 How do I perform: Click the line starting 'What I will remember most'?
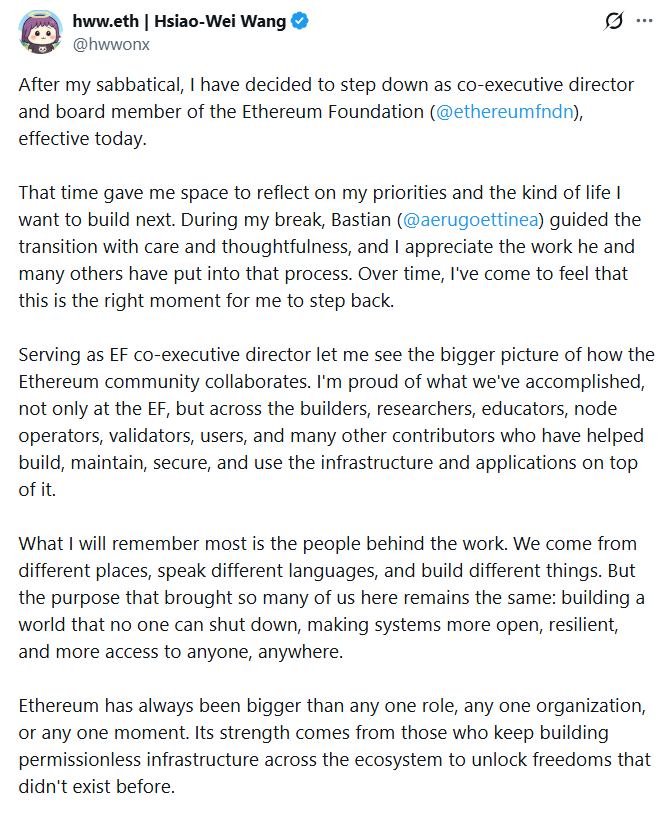(x=328, y=544)
